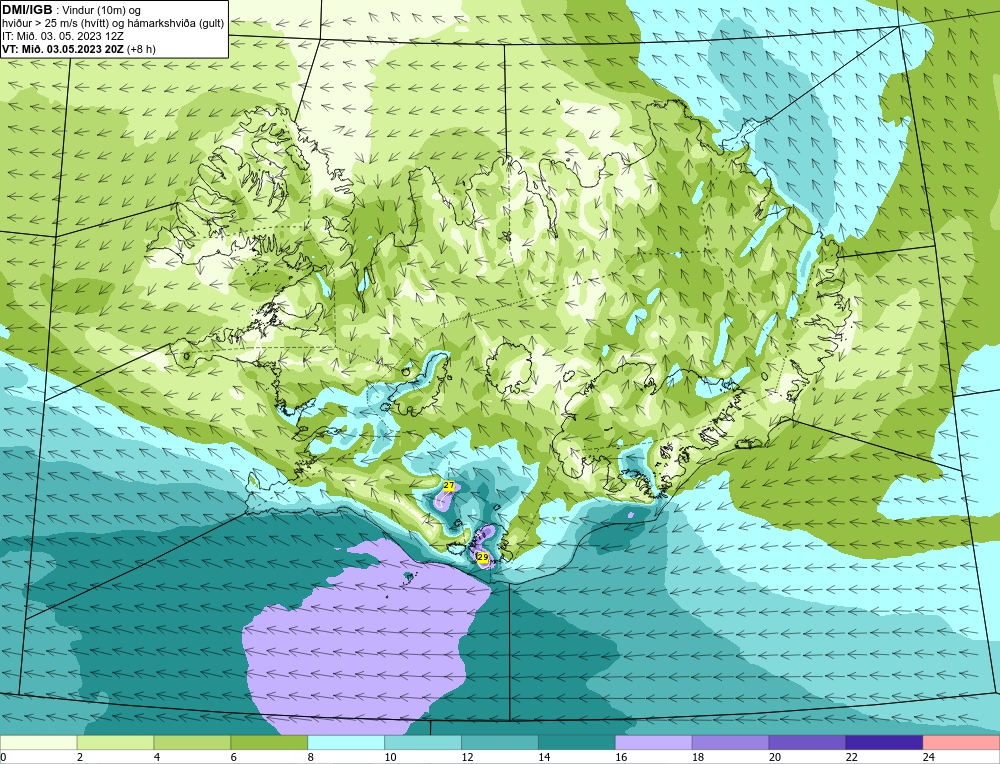Click the hviður > 25 m/s legend description line
Image resolution: width=1000 pixels, height=764 pixels.
pyautogui.click(x=113, y=23)
